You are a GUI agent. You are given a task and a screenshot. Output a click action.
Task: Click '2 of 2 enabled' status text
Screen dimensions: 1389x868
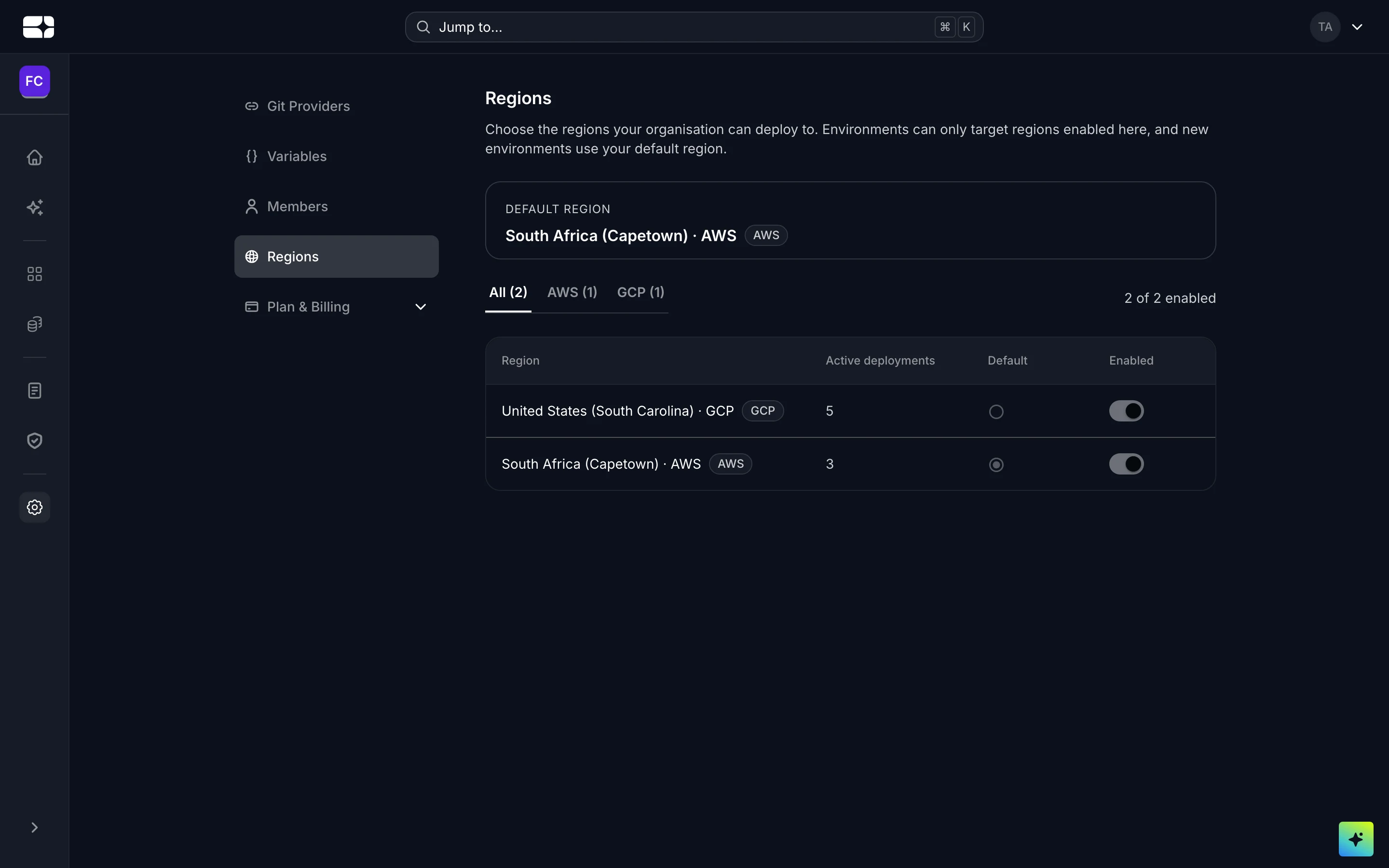click(x=1170, y=298)
